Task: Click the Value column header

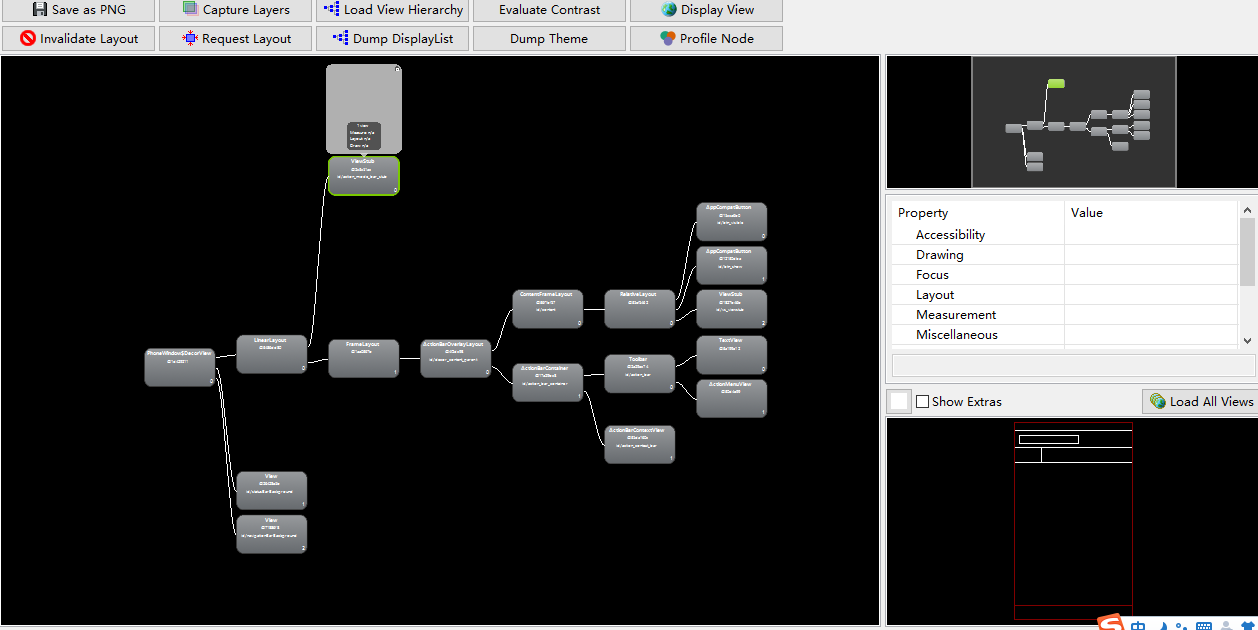Action: [1151, 213]
